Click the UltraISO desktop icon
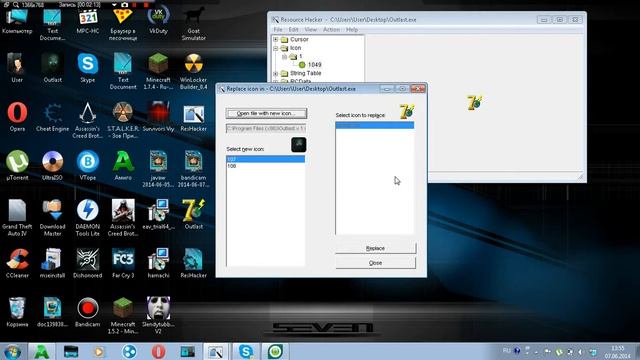 coord(52,165)
